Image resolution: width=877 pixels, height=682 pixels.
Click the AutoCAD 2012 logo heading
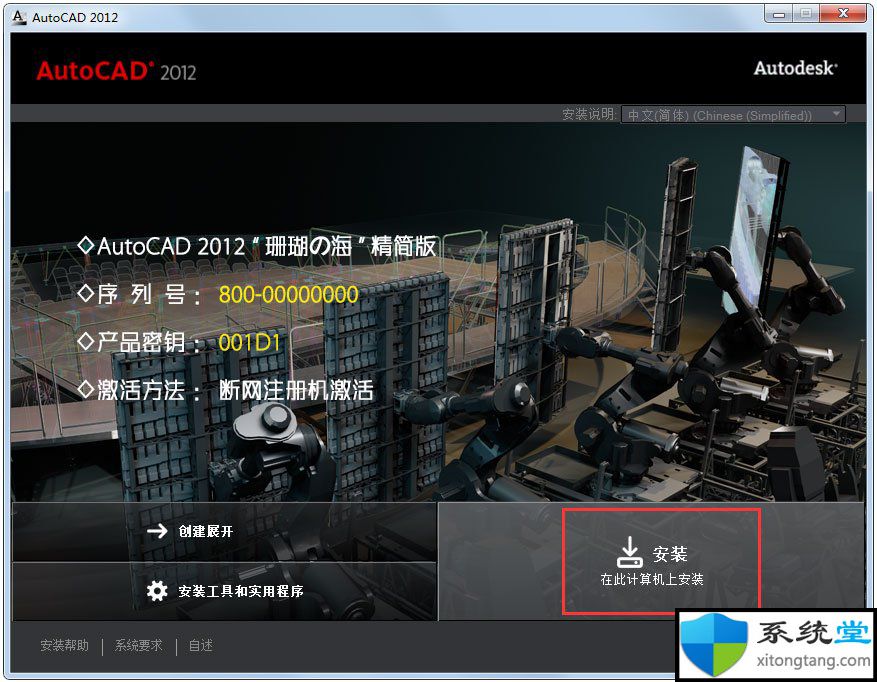[x=116, y=72]
